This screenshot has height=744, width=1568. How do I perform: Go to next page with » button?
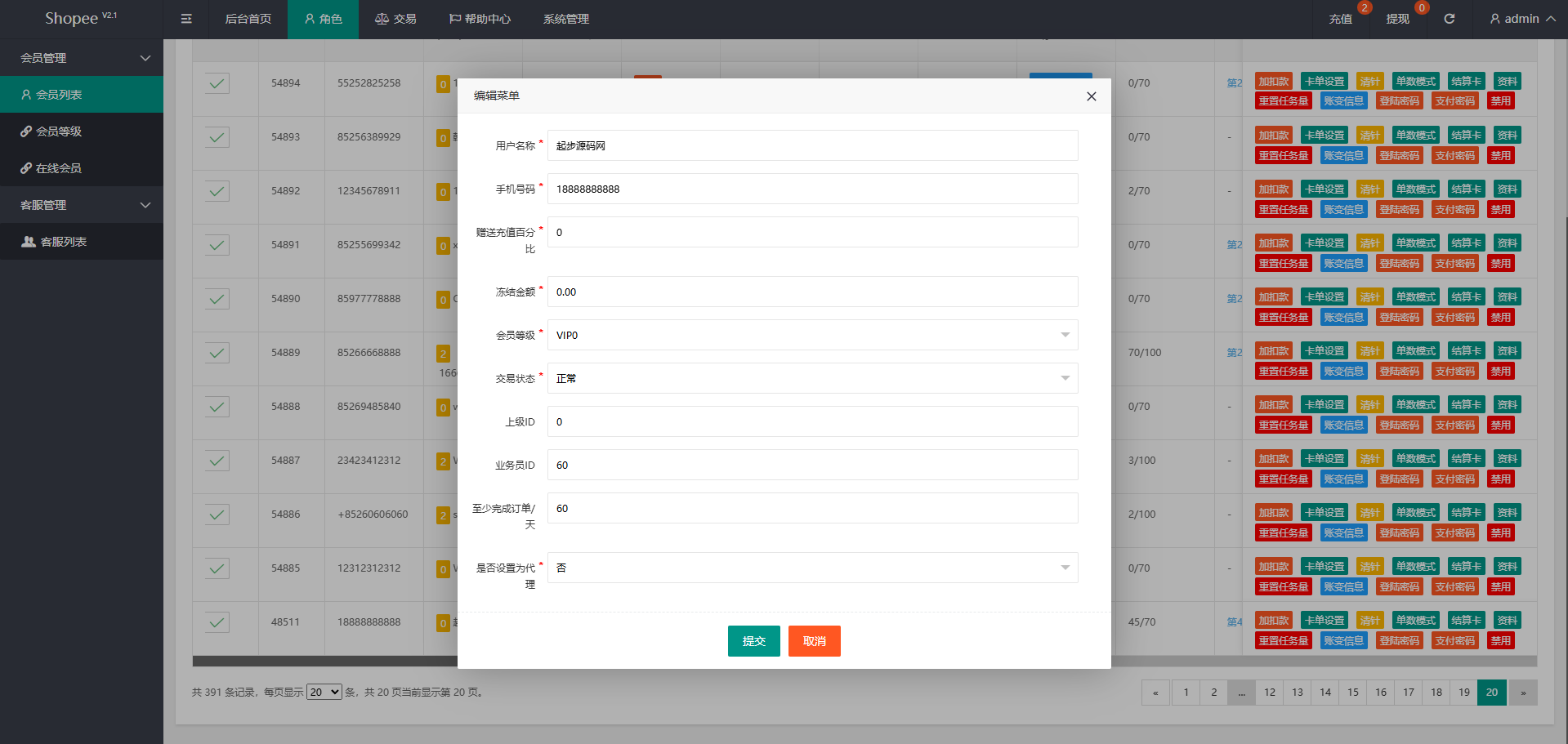(x=1523, y=693)
